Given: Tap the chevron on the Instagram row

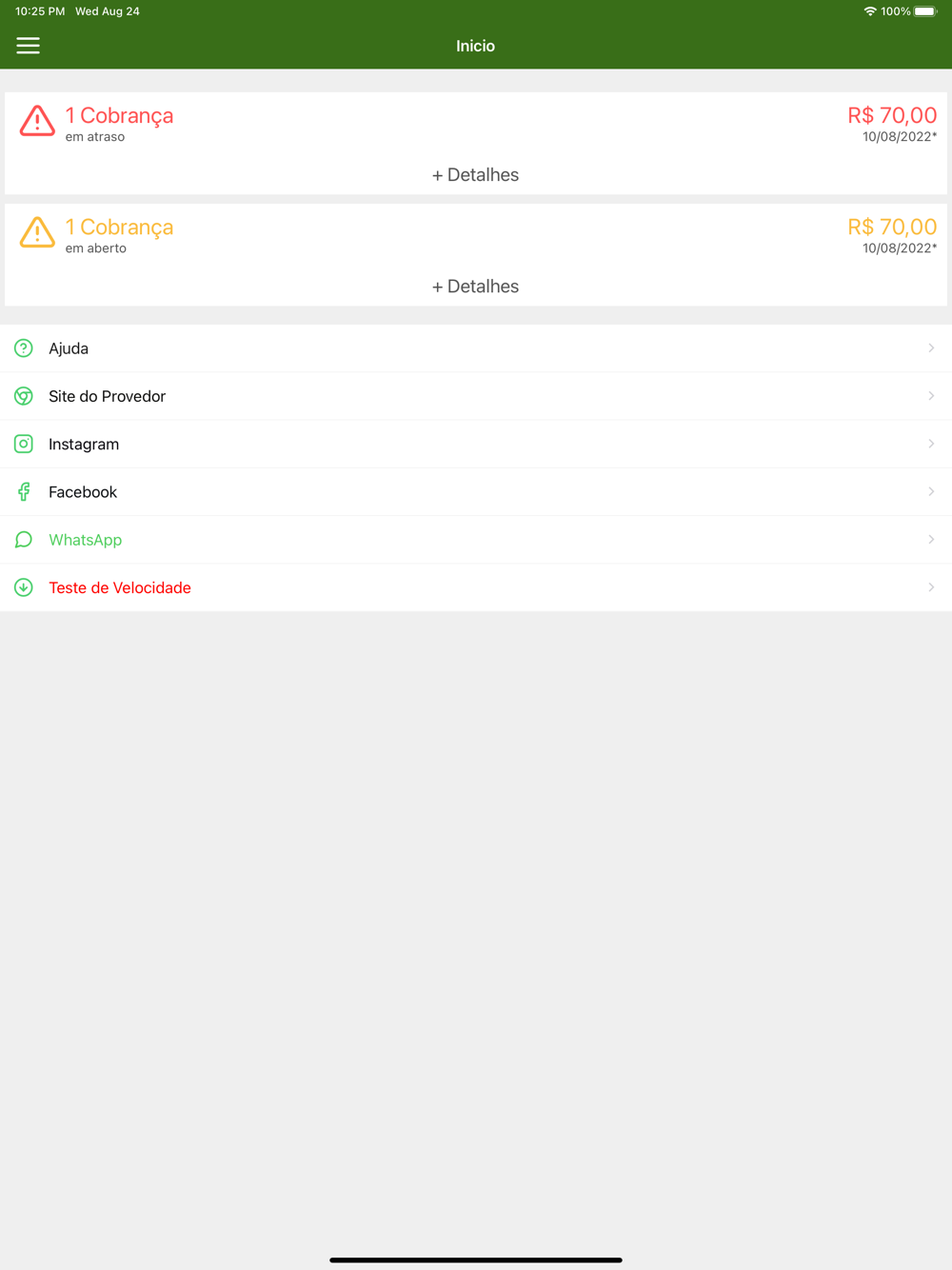Looking at the screenshot, I should 931,444.
